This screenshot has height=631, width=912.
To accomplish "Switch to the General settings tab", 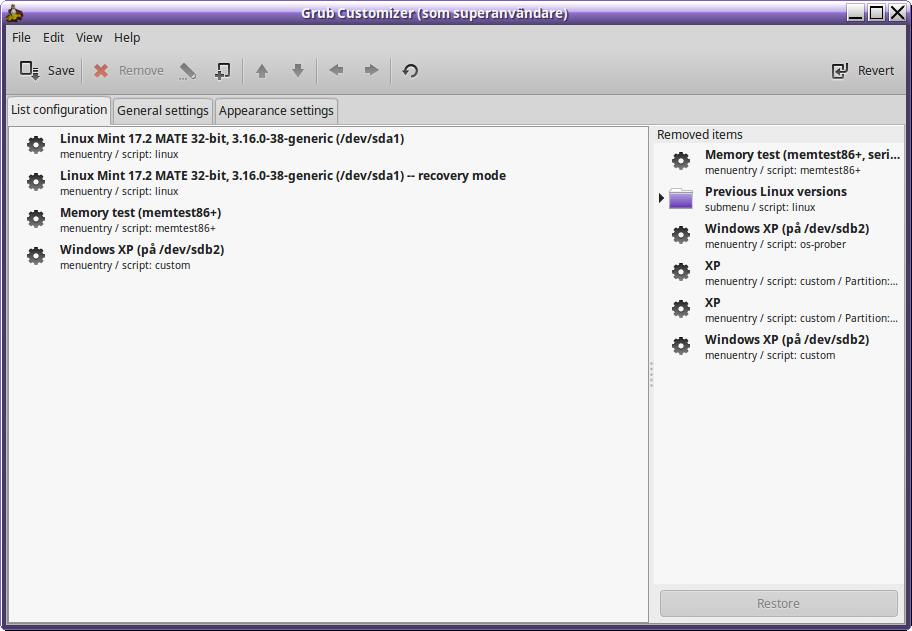I will click(163, 110).
